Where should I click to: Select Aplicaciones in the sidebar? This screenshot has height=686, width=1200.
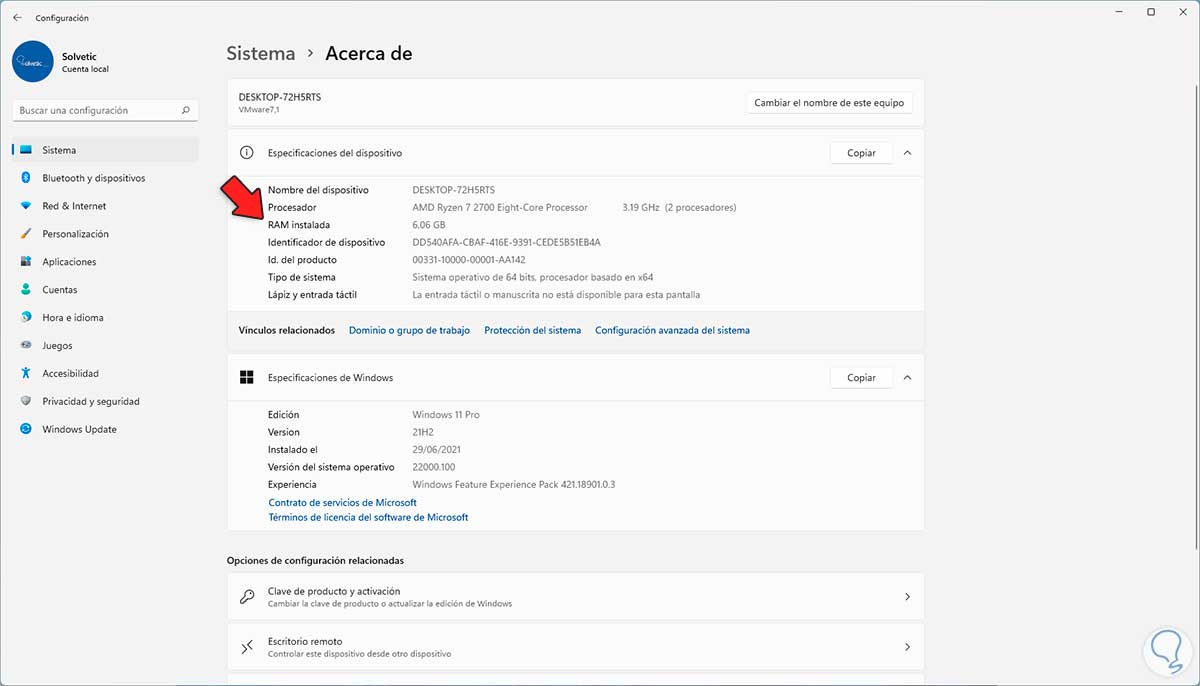(105, 262)
